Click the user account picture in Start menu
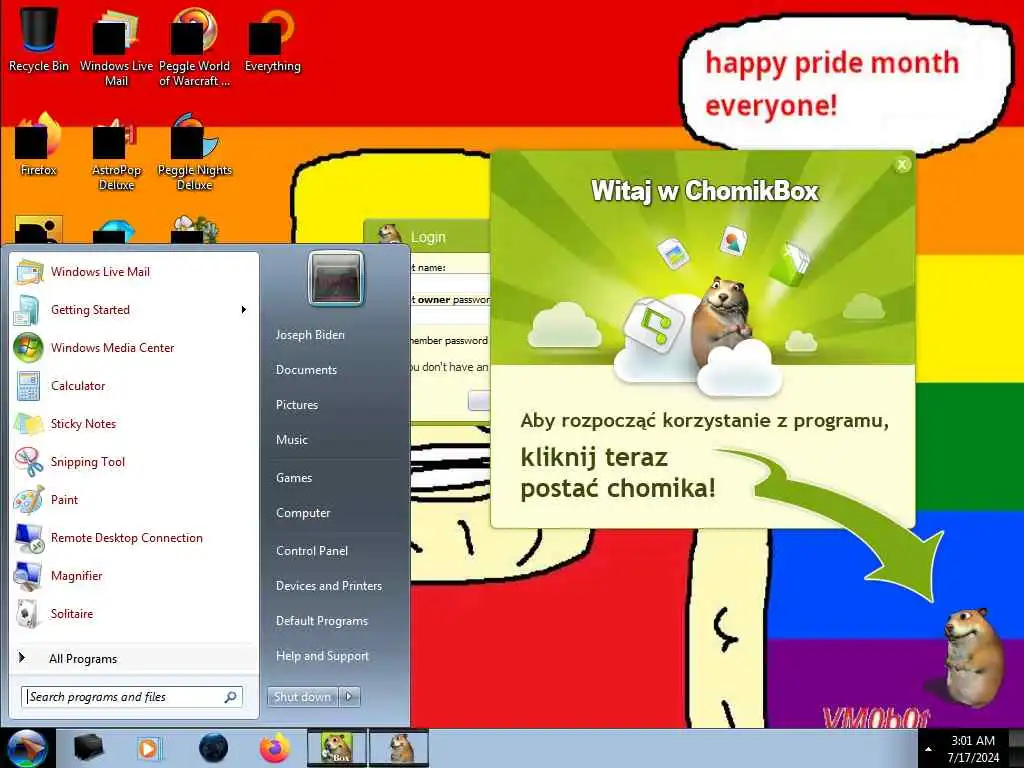 (336, 279)
